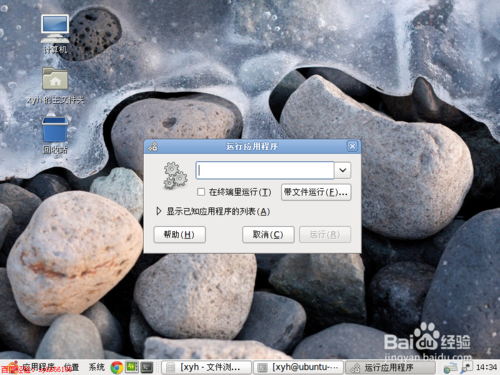The height and width of the screenshot is (375, 500).
Task: Switch to the [xyh@ubuntu-… terminal taskbar window
Action: tap(299, 368)
